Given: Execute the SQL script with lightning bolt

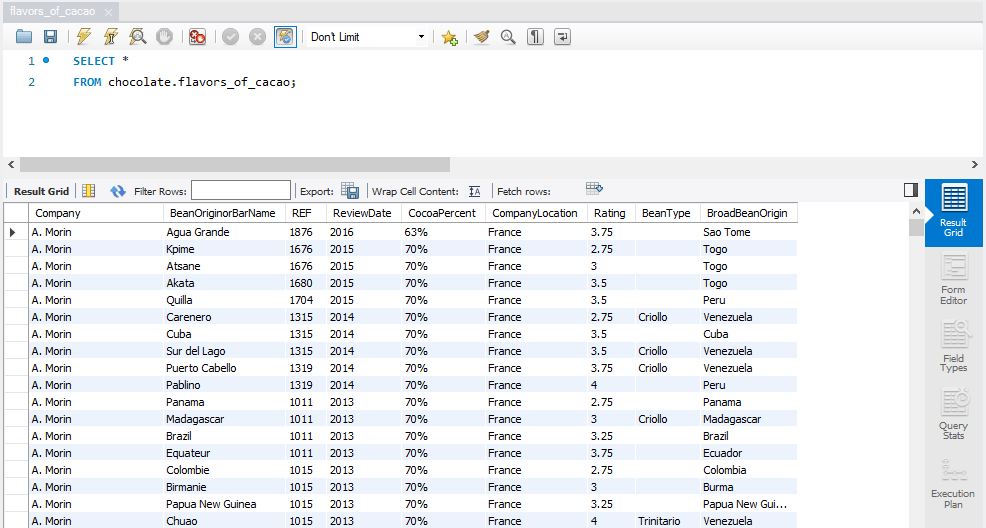Looking at the screenshot, I should (84, 37).
